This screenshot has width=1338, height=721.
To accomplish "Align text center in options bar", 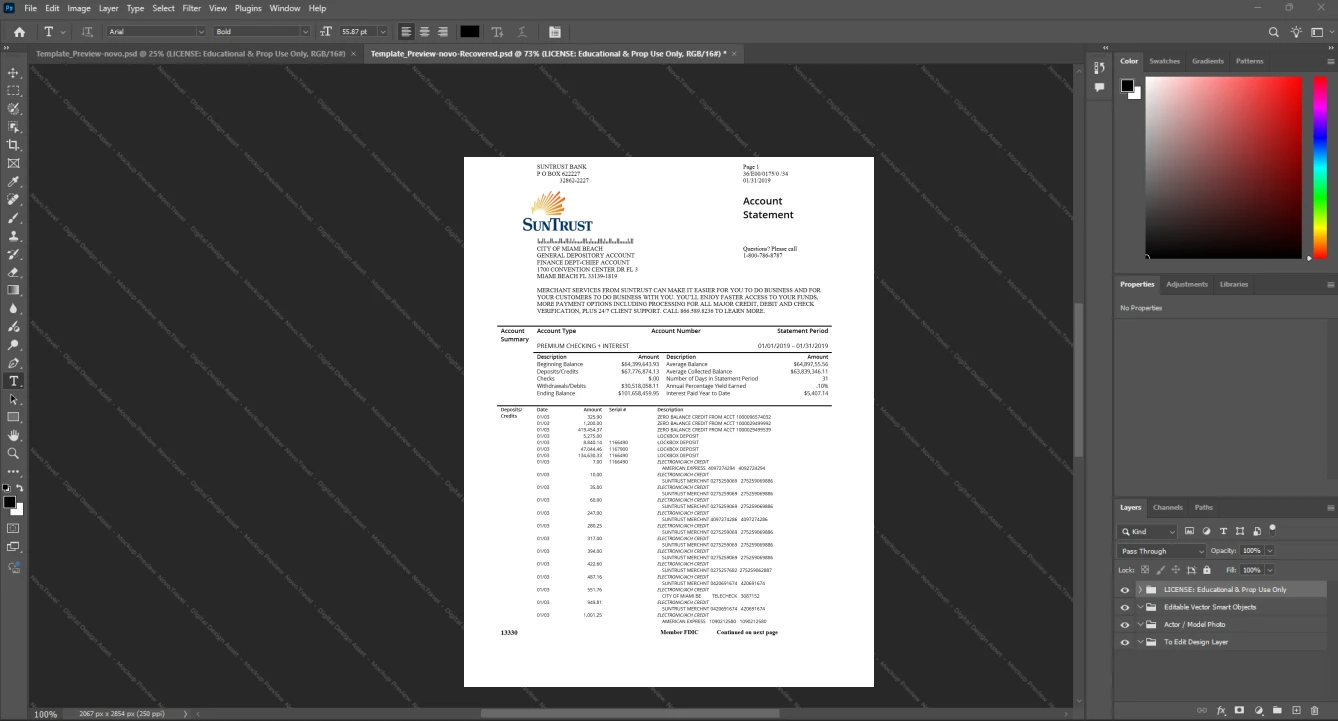I will pos(424,32).
